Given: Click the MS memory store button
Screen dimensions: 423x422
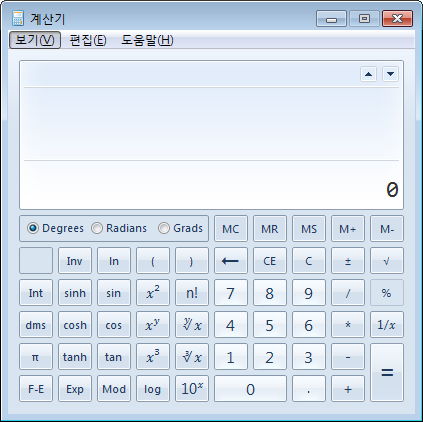Looking at the screenshot, I should (x=309, y=229).
